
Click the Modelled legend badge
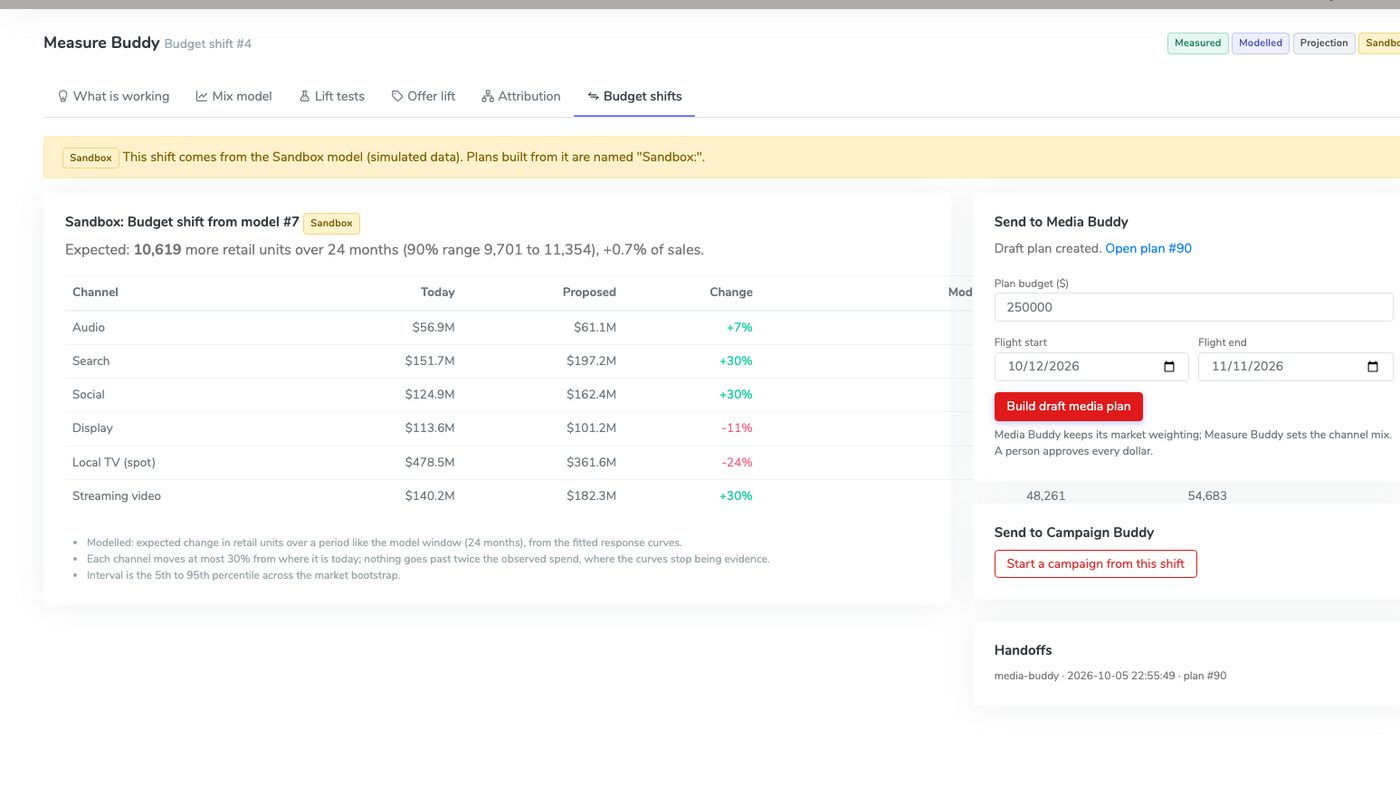pyautogui.click(x=1260, y=43)
